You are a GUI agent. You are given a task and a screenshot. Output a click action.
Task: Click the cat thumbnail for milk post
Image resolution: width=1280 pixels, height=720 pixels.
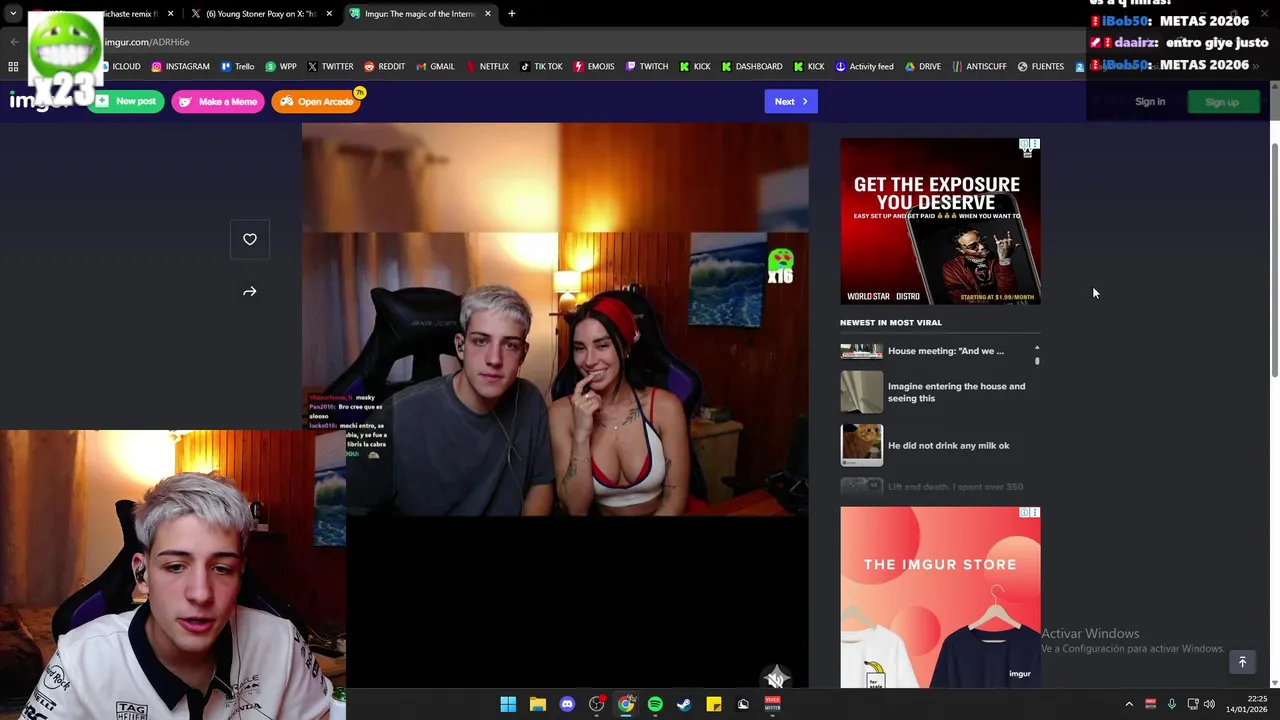pyautogui.click(x=861, y=446)
